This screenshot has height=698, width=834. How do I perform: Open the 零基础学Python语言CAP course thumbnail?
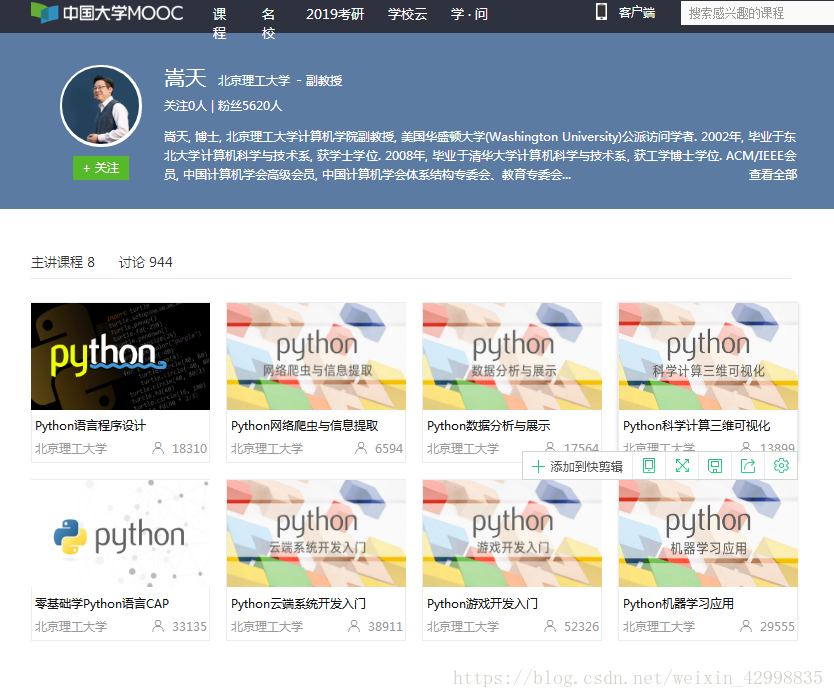point(120,533)
